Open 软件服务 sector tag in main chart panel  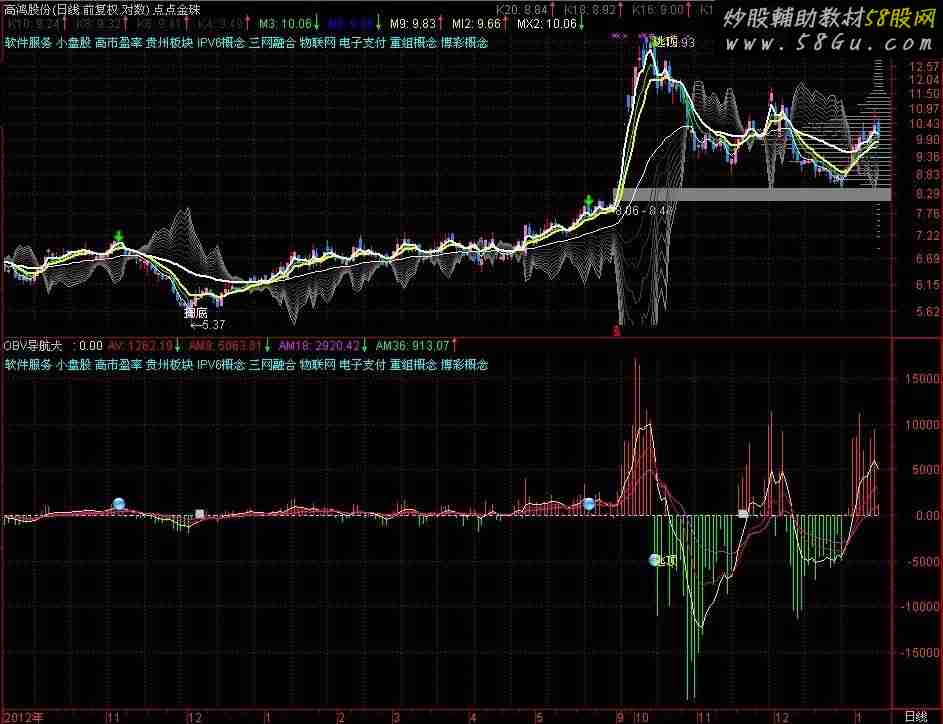pos(28,43)
